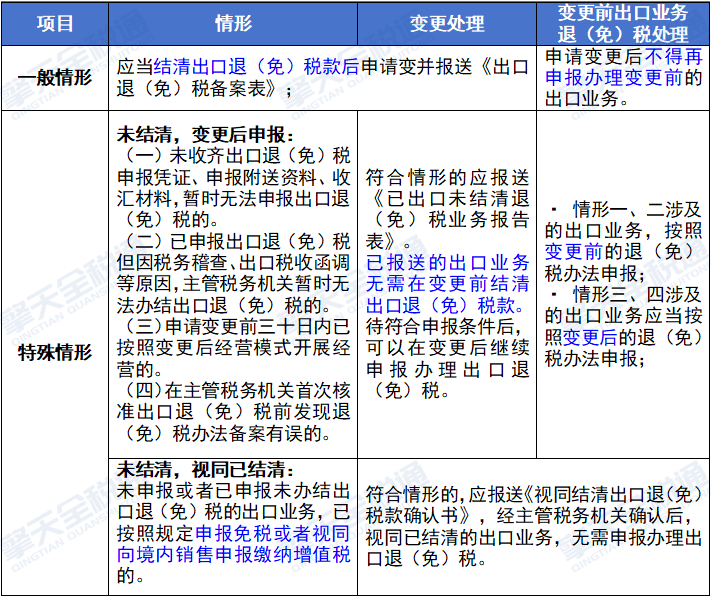Select the row label "一般情形"

tap(55, 78)
